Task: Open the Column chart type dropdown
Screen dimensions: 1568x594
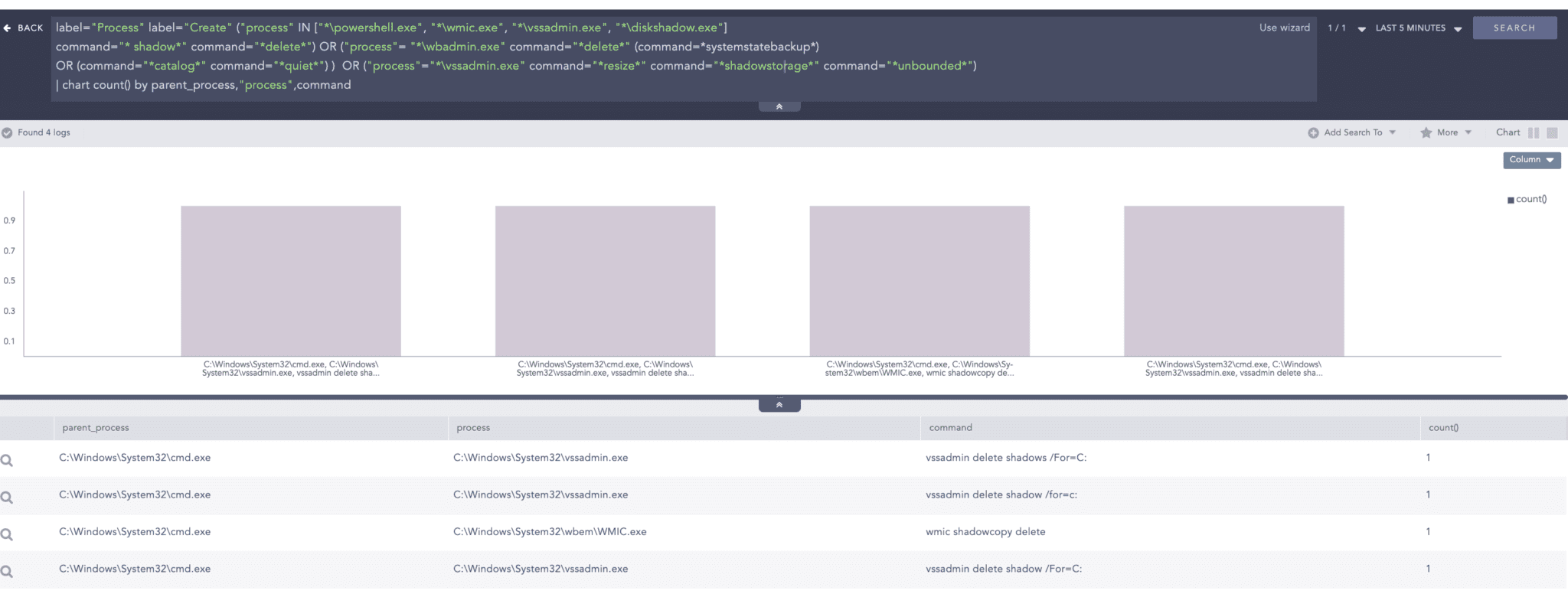Action: (x=1531, y=160)
